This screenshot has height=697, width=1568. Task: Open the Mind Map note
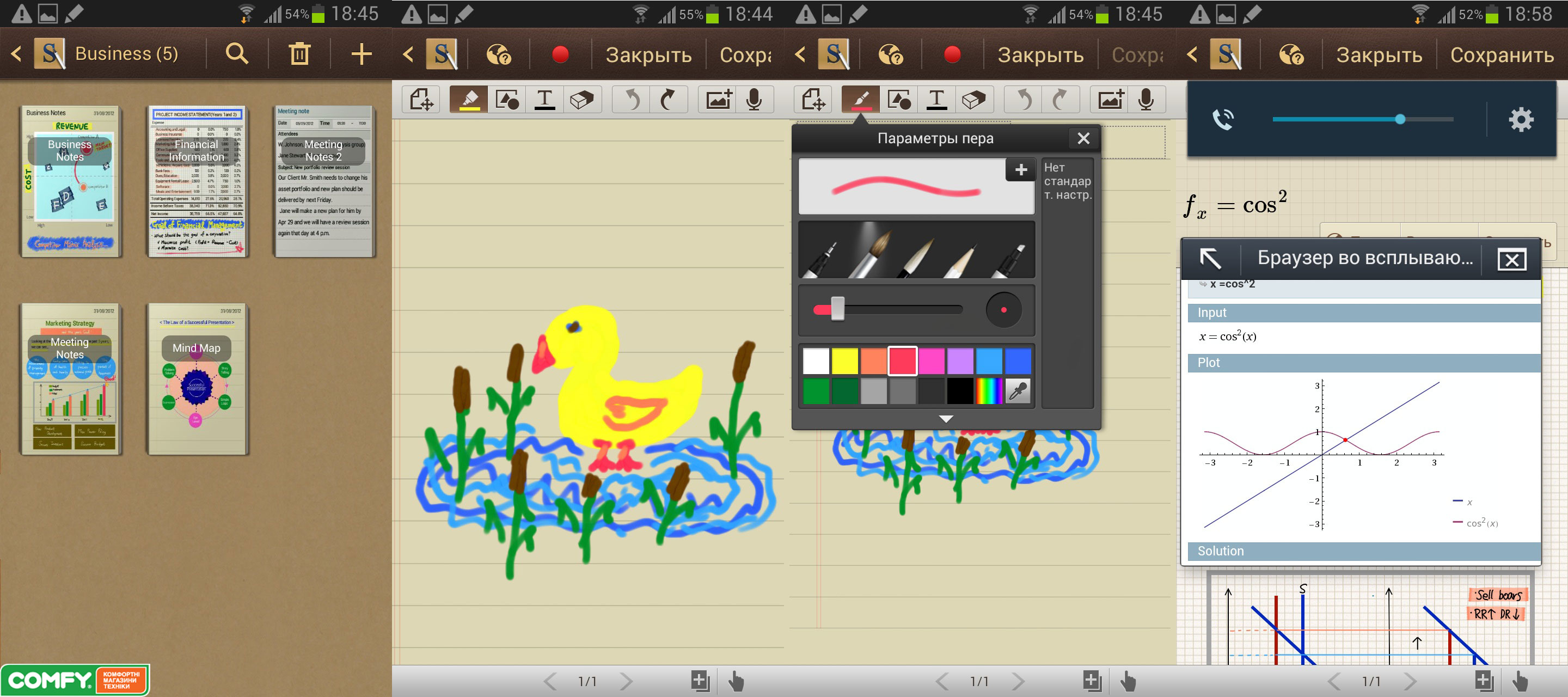click(x=197, y=378)
